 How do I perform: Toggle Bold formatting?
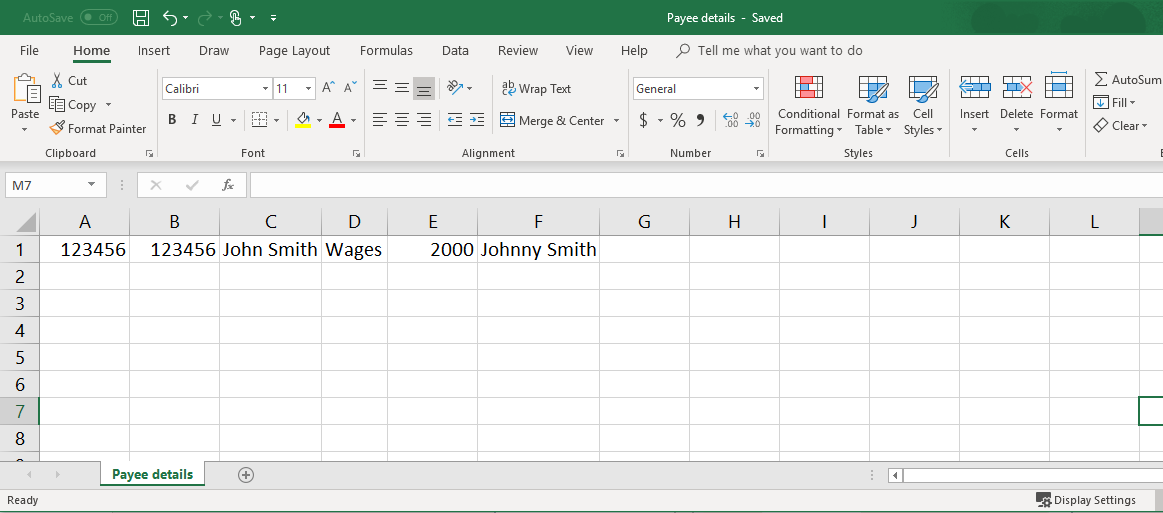pyautogui.click(x=172, y=120)
